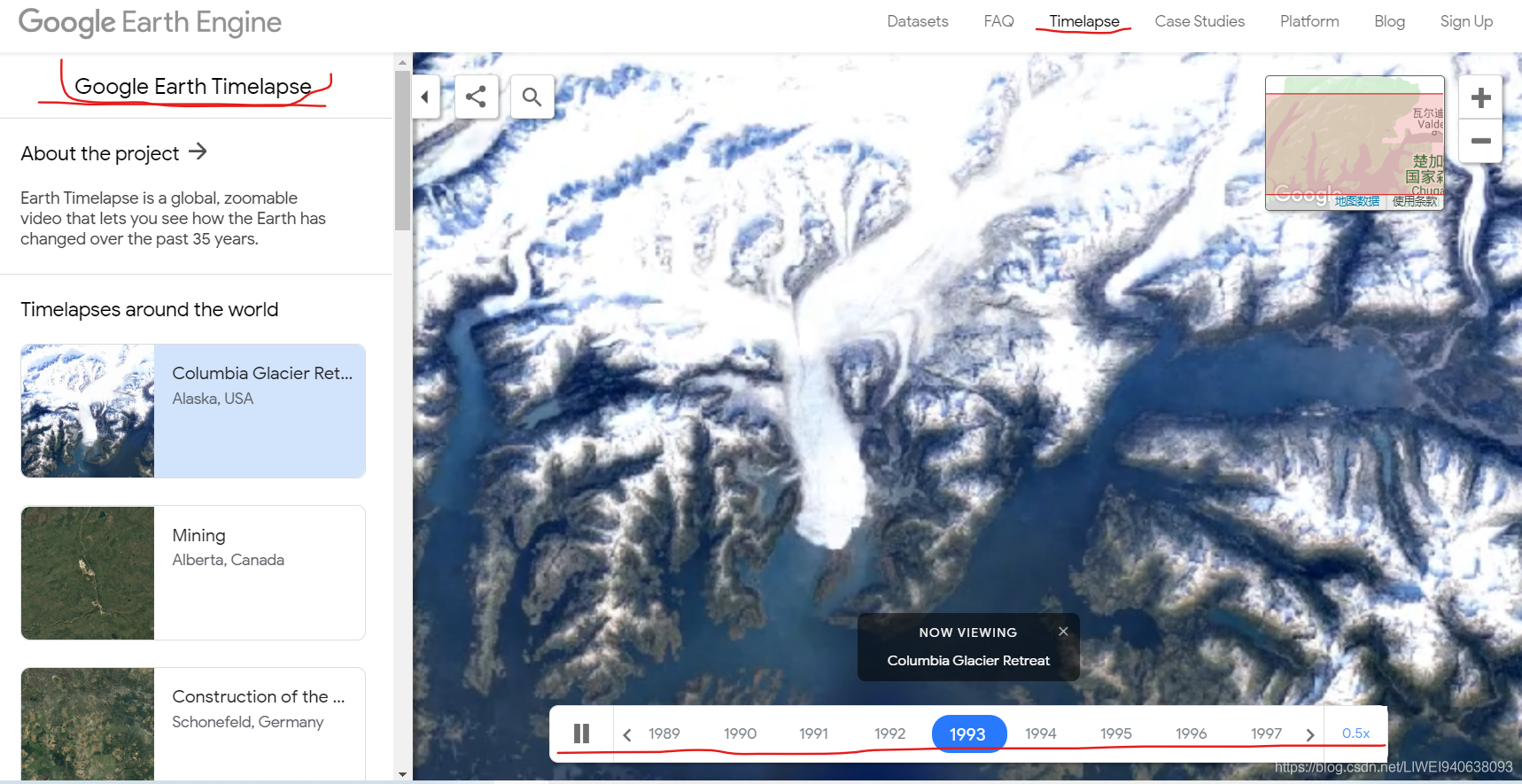Viewport: 1522px width, 784px height.
Task: Select year 1995 on the timeline
Action: (x=1116, y=734)
